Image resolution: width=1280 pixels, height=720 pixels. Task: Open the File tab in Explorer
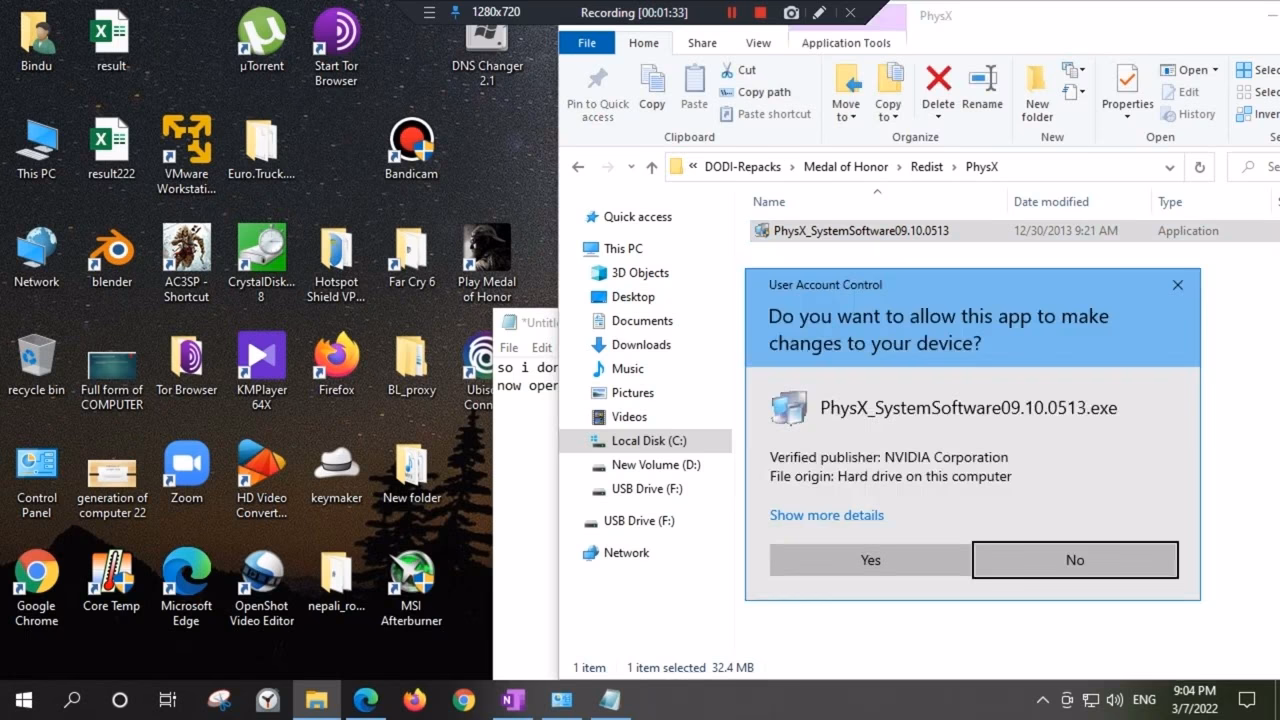(x=587, y=43)
